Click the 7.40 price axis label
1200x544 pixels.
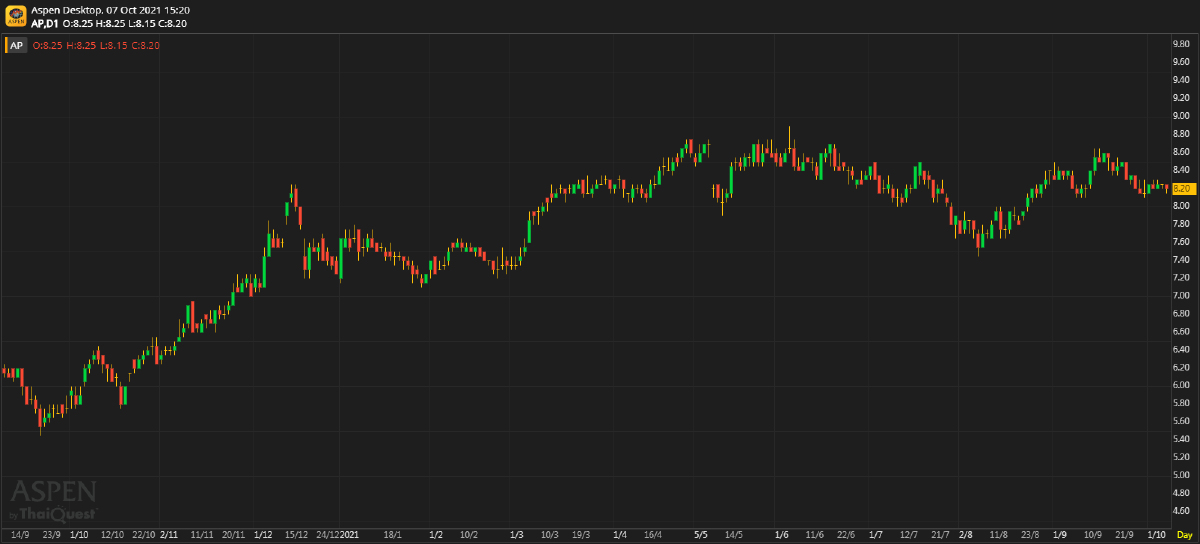point(1181,260)
